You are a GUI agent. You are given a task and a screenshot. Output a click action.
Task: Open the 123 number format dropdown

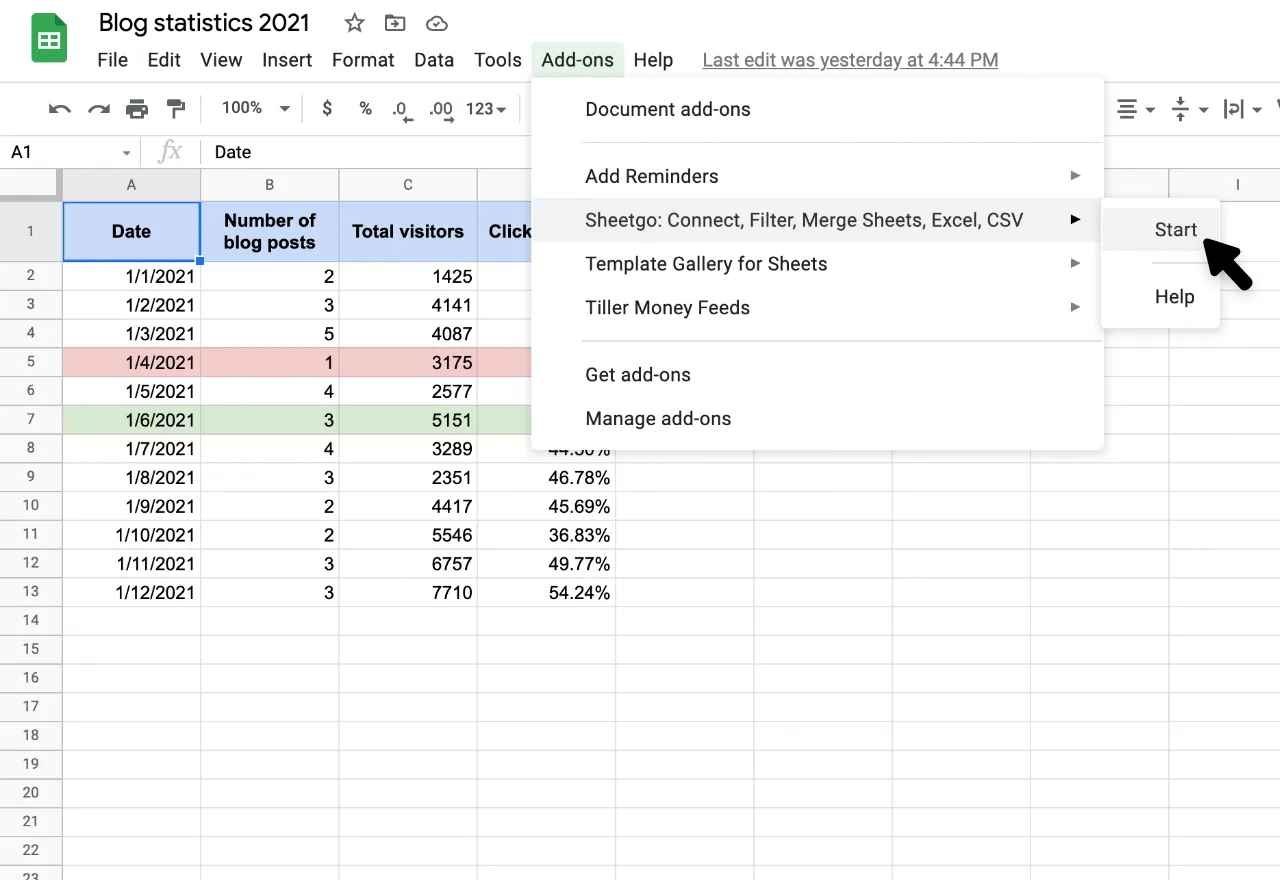pos(485,109)
